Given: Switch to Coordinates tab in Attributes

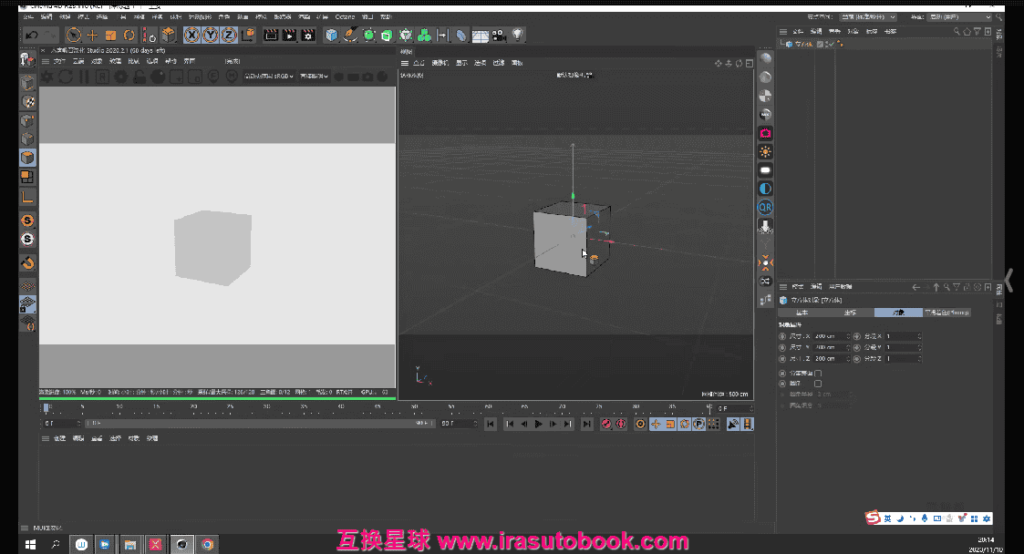Looking at the screenshot, I should tap(850, 313).
